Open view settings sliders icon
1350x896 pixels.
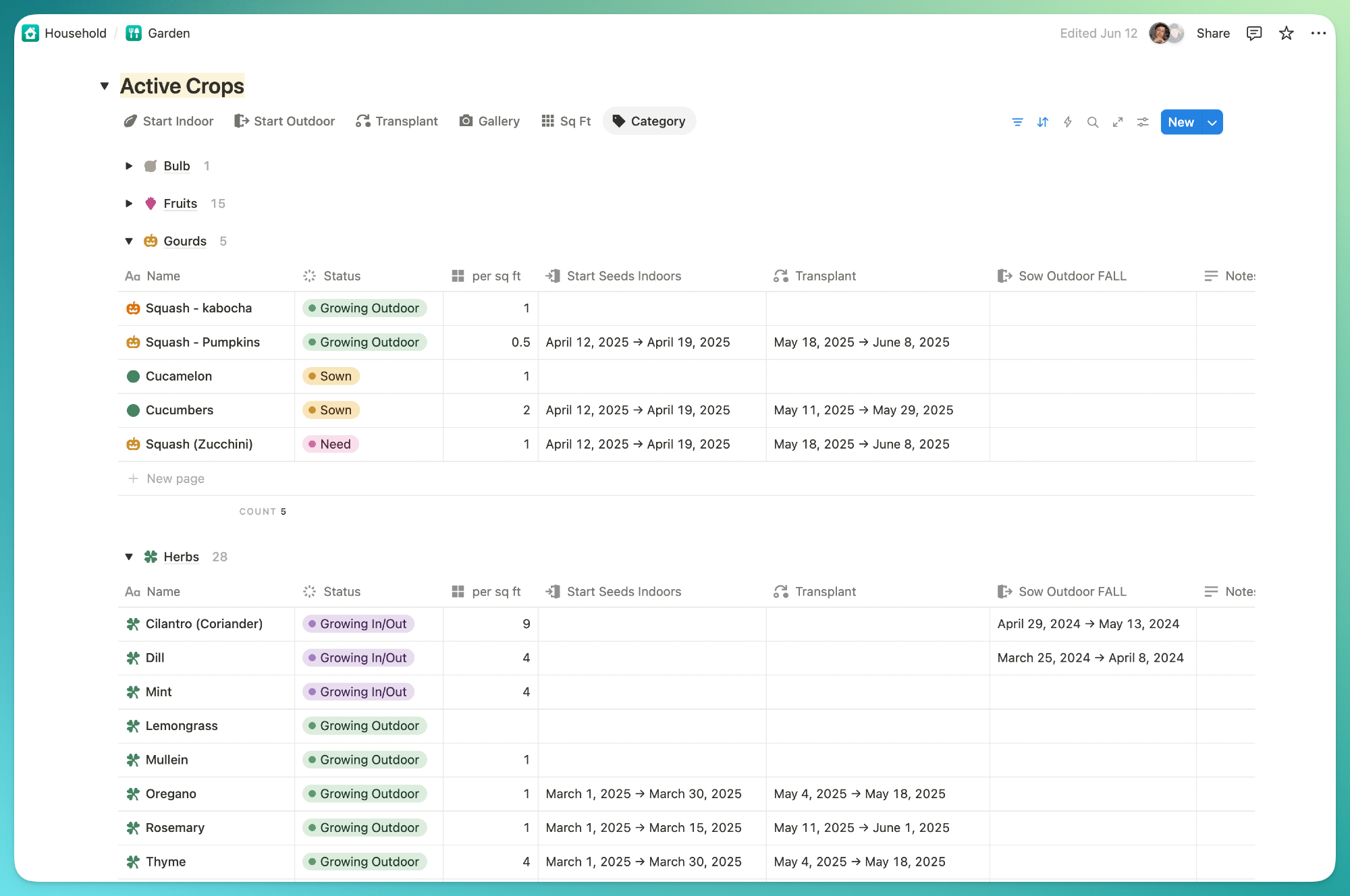(x=1142, y=122)
